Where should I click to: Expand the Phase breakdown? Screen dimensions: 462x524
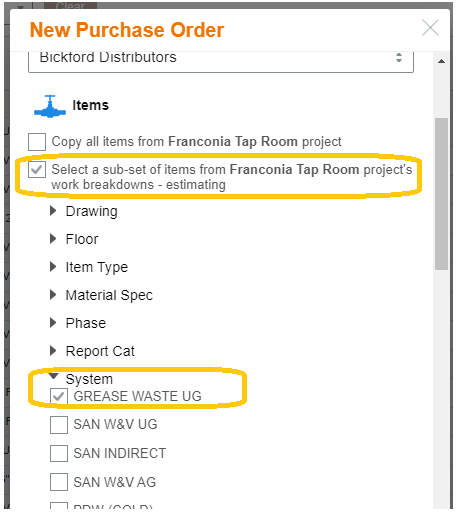coord(53,323)
